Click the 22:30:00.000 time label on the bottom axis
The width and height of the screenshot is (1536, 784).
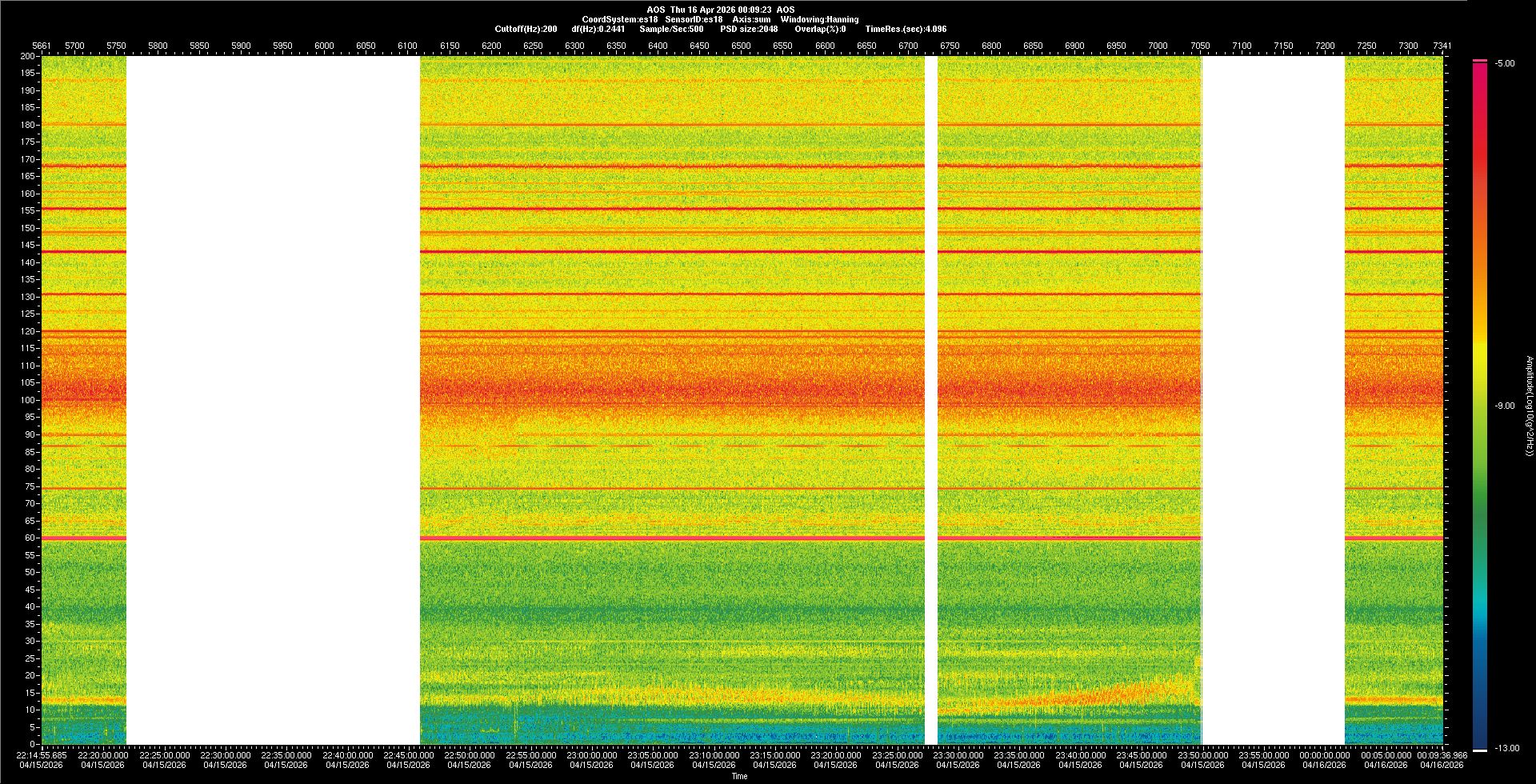226,755
